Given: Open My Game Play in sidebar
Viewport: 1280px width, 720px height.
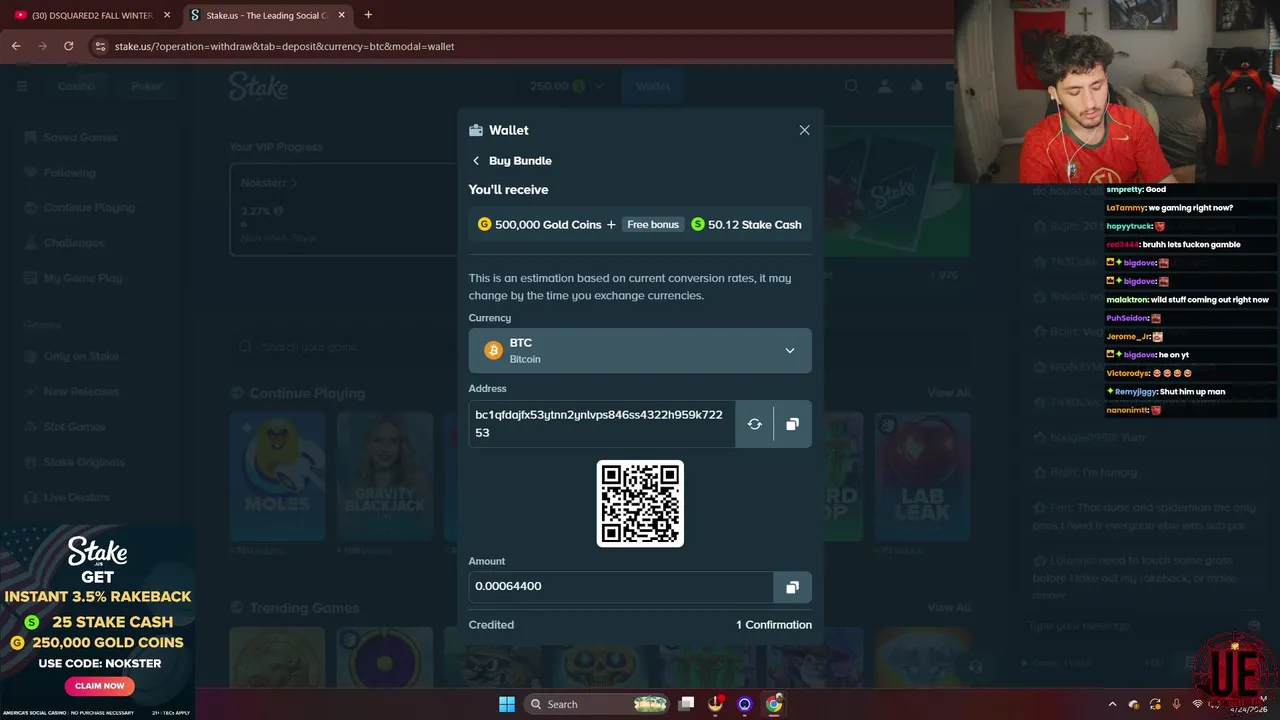Looking at the screenshot, I should click(82, 278).
